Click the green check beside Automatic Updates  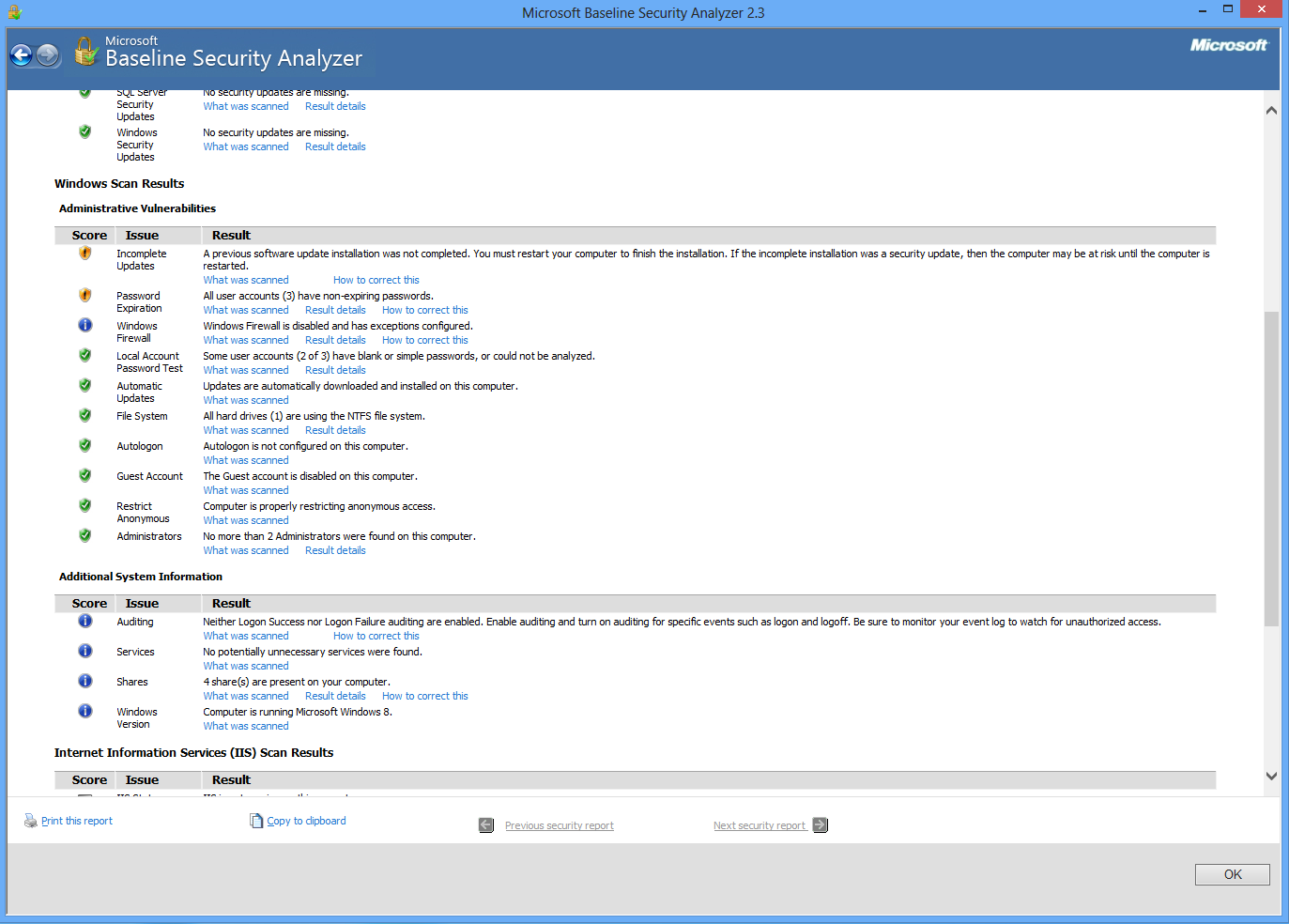[85, 385]
